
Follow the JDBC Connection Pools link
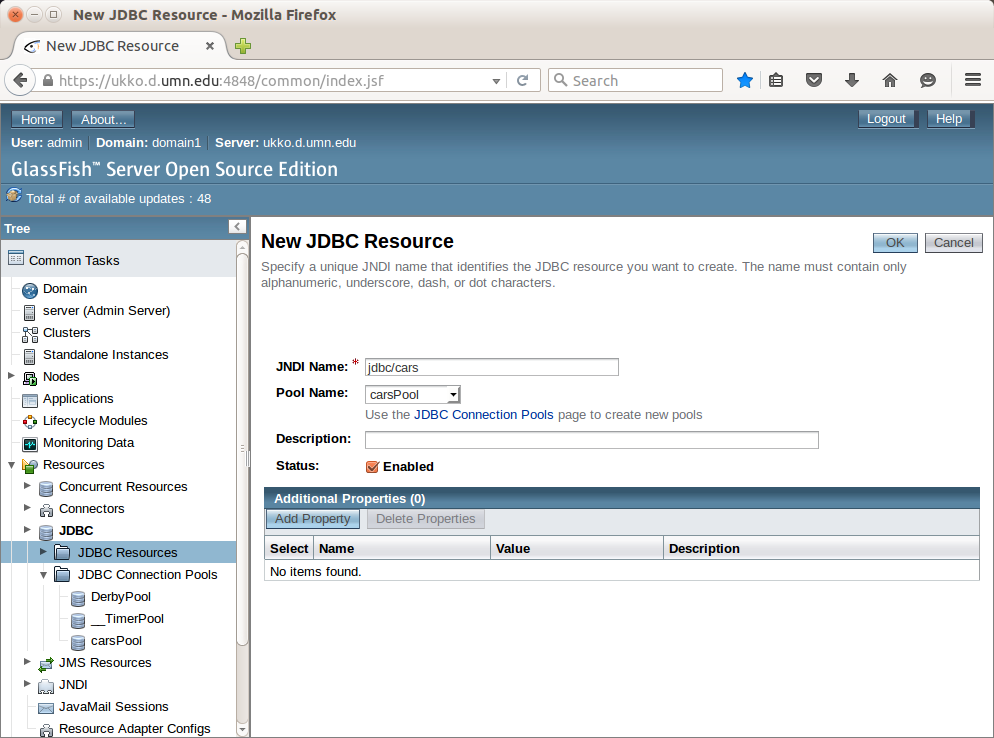(484, 414)
